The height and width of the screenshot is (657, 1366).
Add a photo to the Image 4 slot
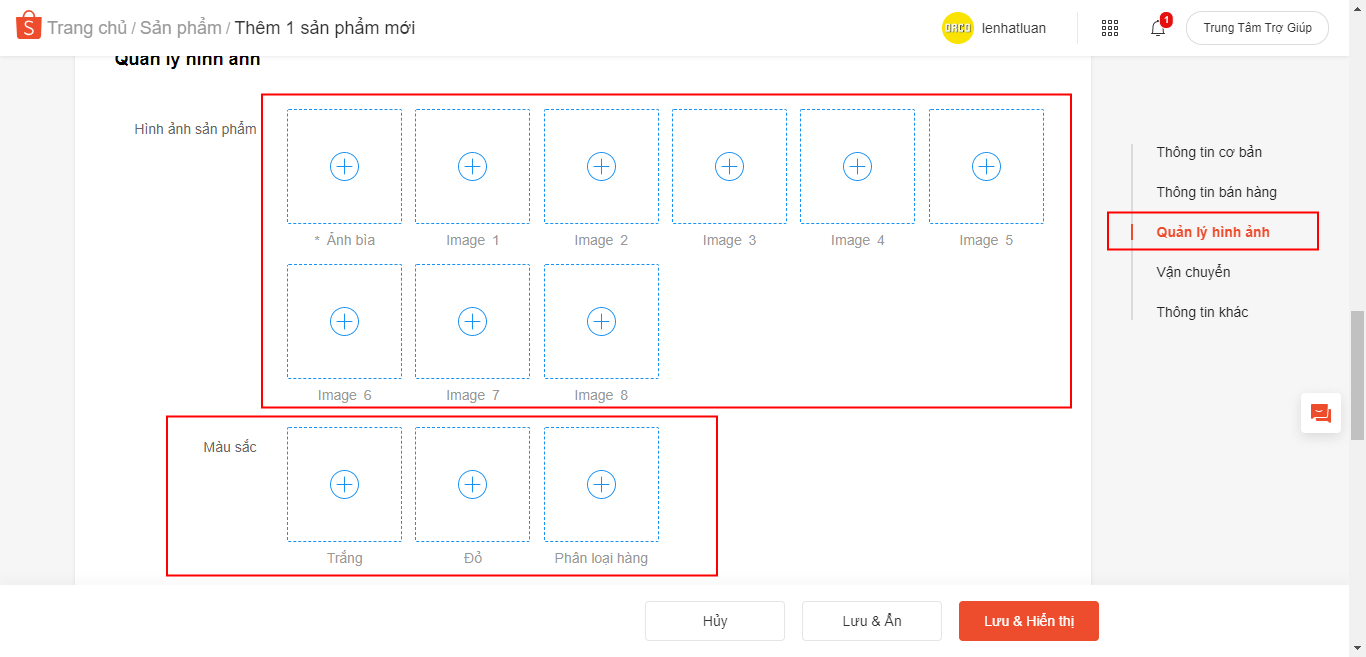point(857,166)
